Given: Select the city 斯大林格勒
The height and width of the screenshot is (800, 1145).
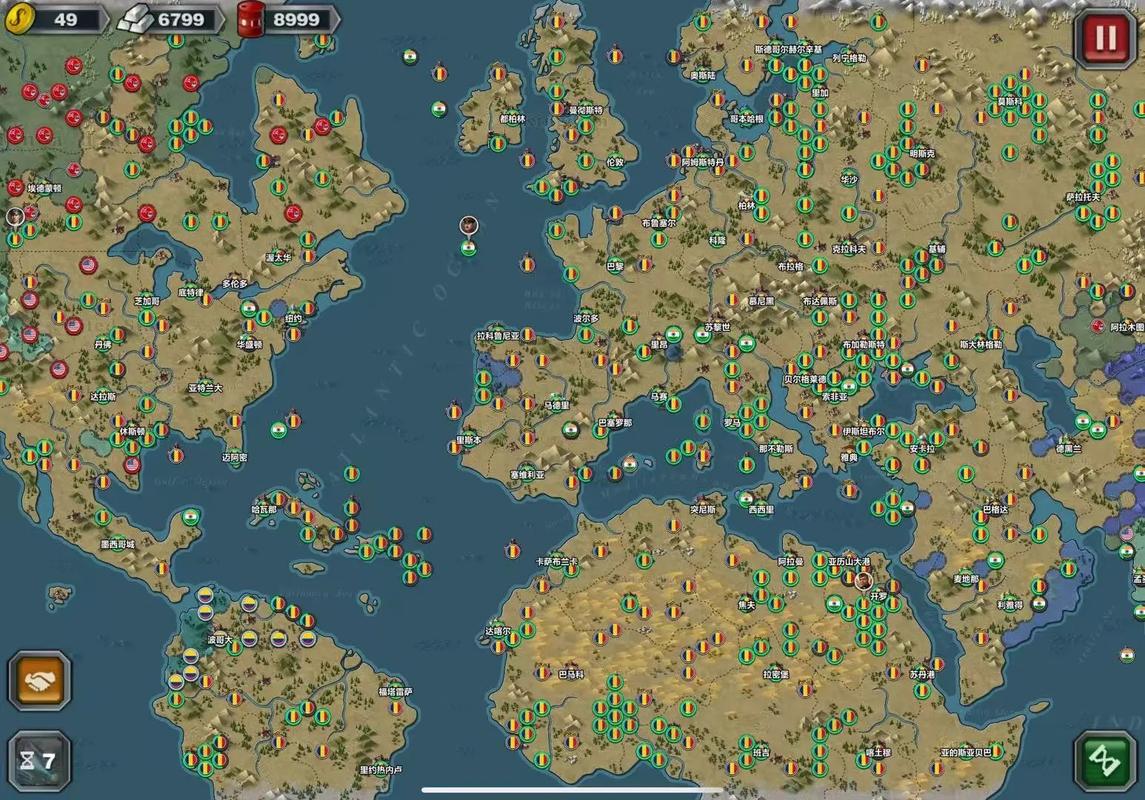Looking at the screenshot, I should [981, 345].
